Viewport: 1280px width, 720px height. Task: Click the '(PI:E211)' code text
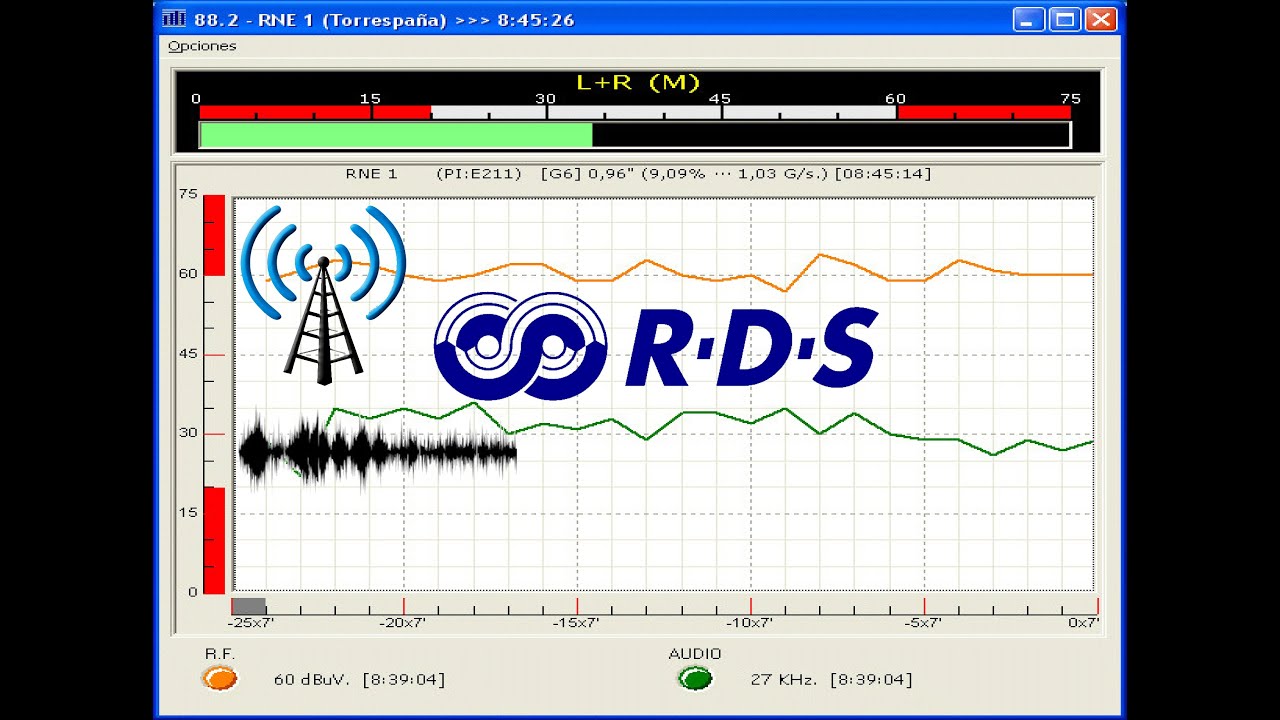(479, 174)
